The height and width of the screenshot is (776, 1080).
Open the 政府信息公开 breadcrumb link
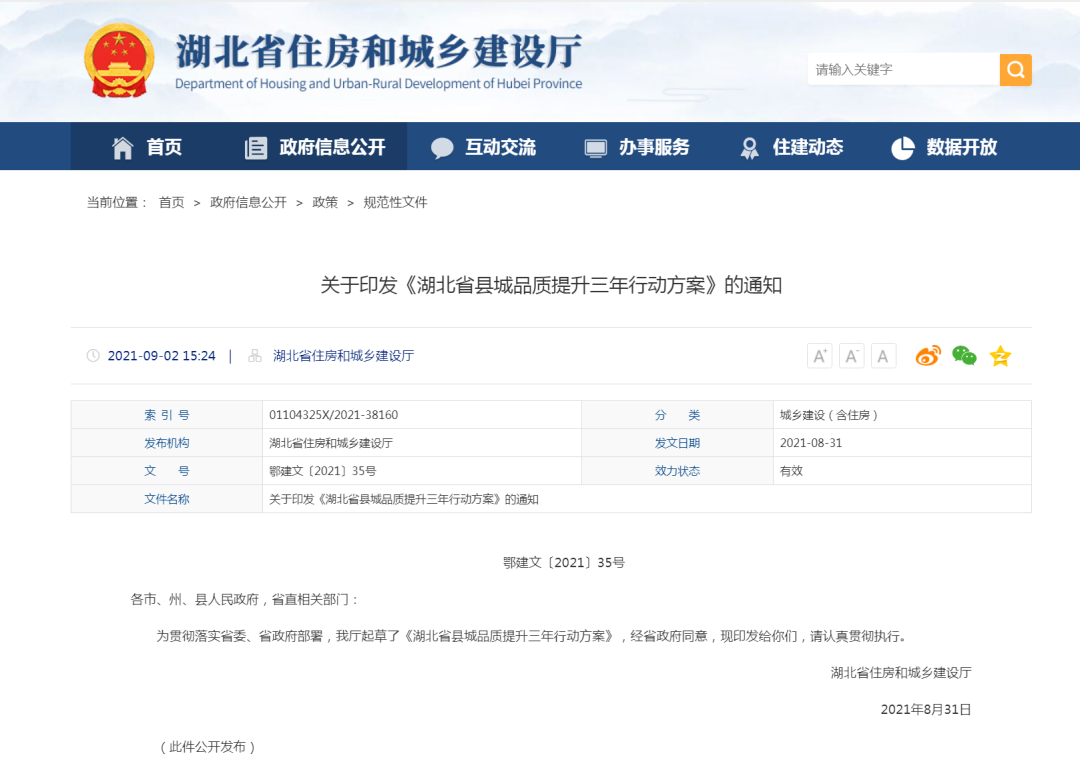click(x=247, y=201)
